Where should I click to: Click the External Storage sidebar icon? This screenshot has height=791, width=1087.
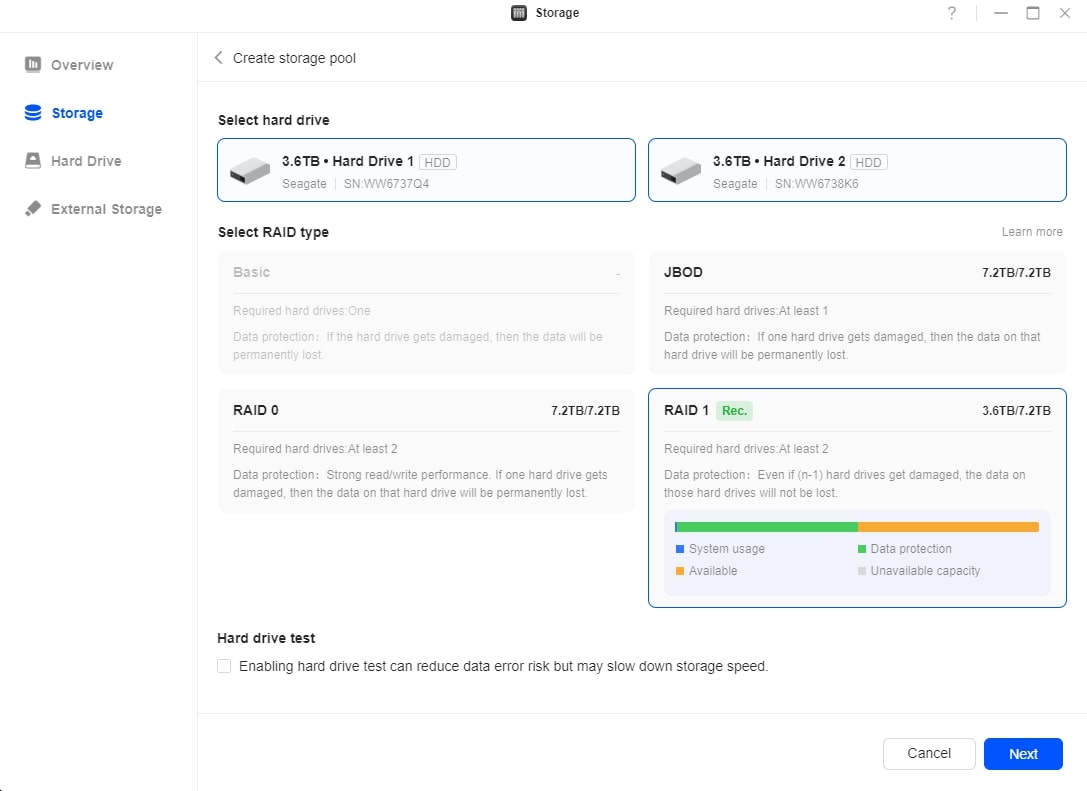click(x=33, y=209)
